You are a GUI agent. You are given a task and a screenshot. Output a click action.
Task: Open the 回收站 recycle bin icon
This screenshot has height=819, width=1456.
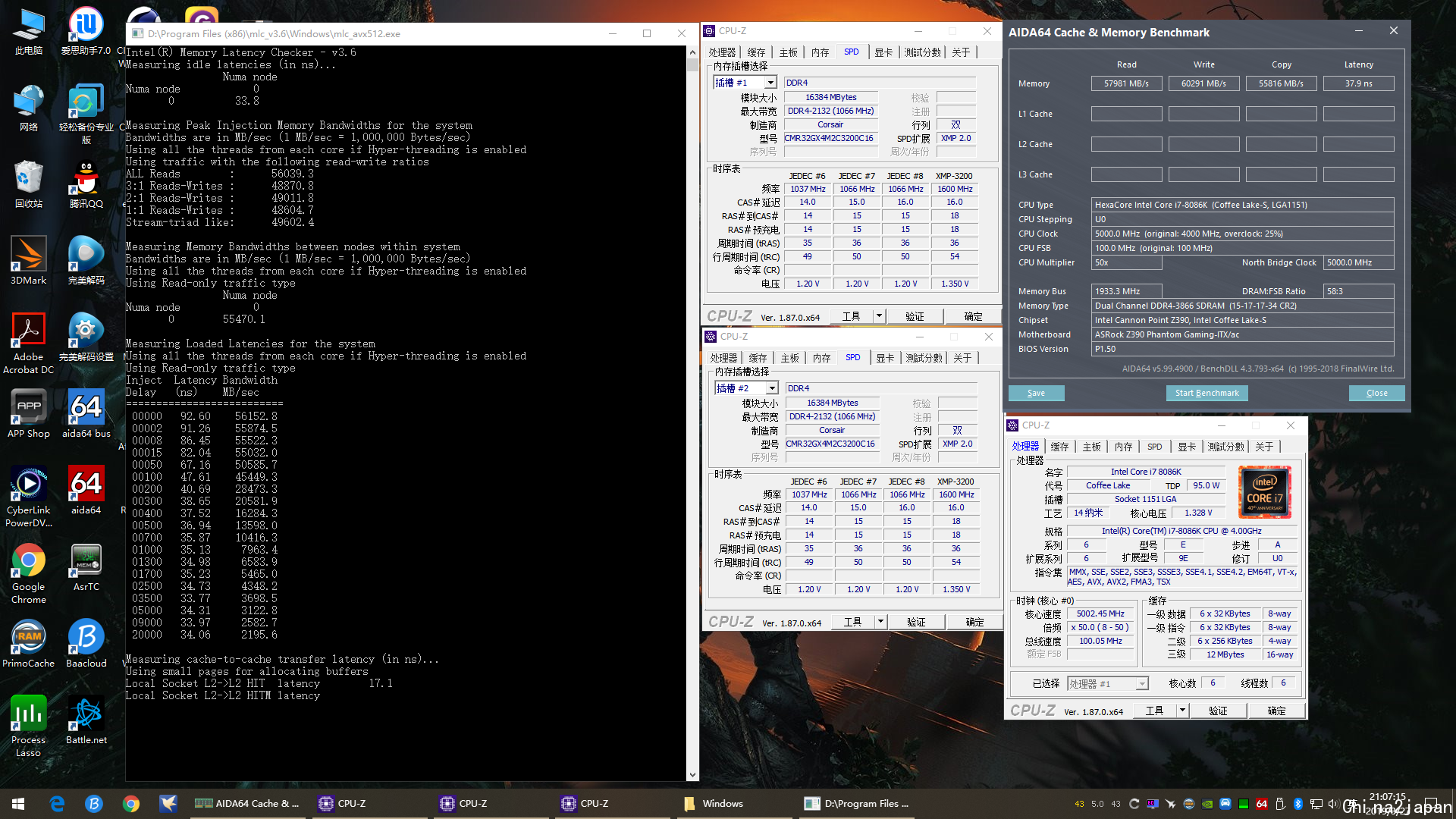point(28,184)
